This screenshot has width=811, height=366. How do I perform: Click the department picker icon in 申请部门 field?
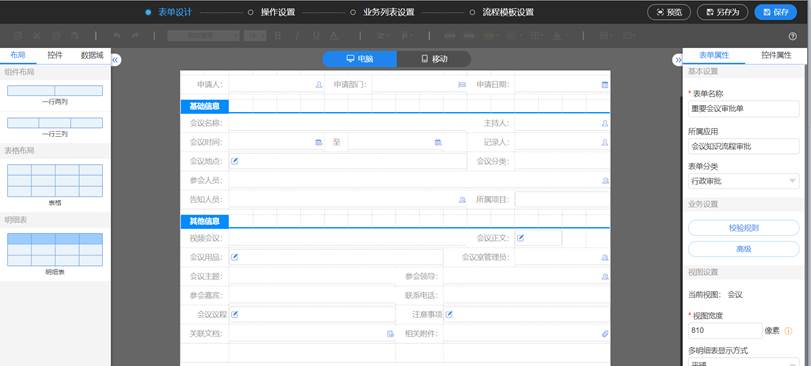point(462,85)
